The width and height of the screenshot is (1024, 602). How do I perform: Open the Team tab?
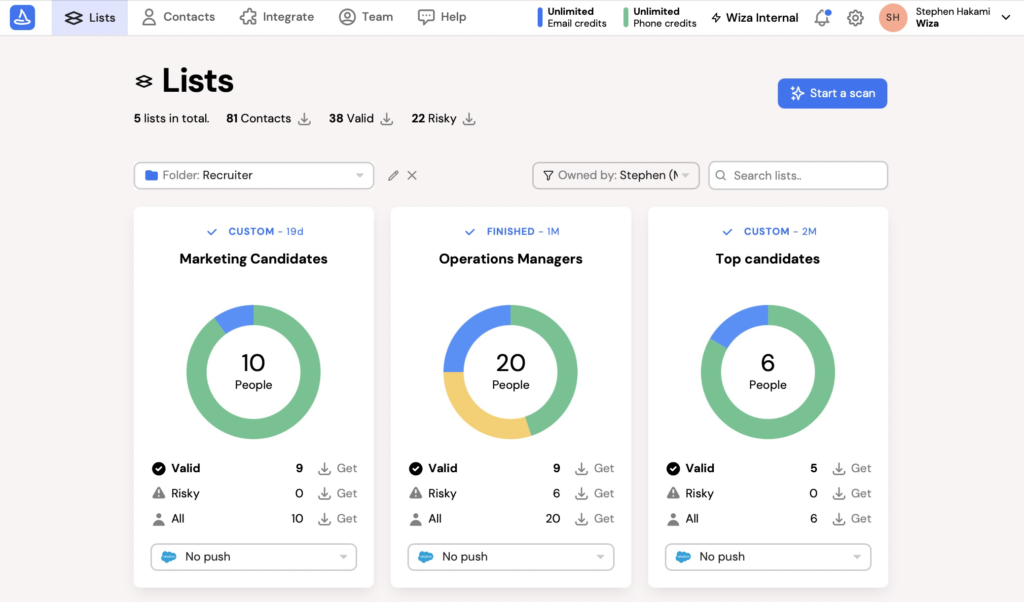(x=366, y=17)
